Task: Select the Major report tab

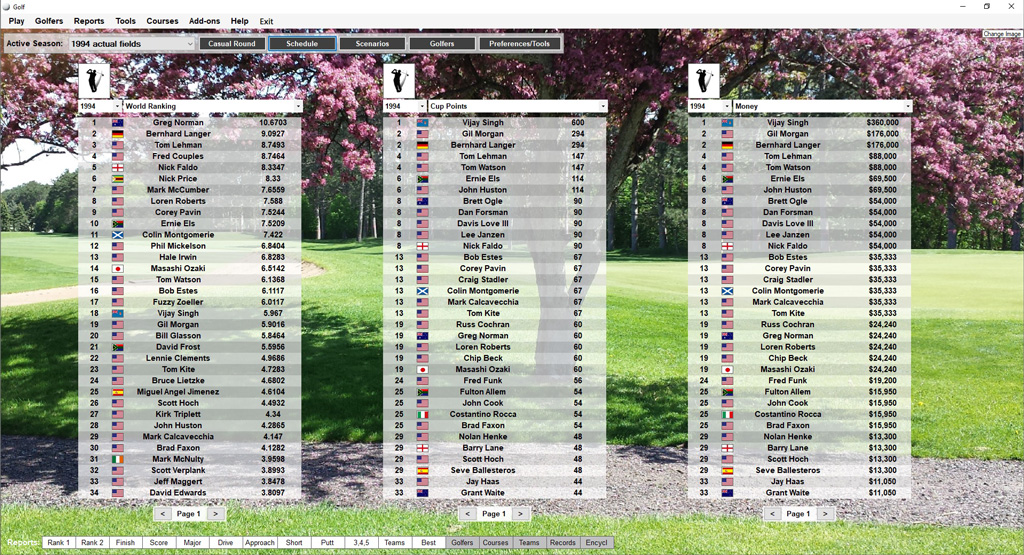Action: [x=193, y=542]
